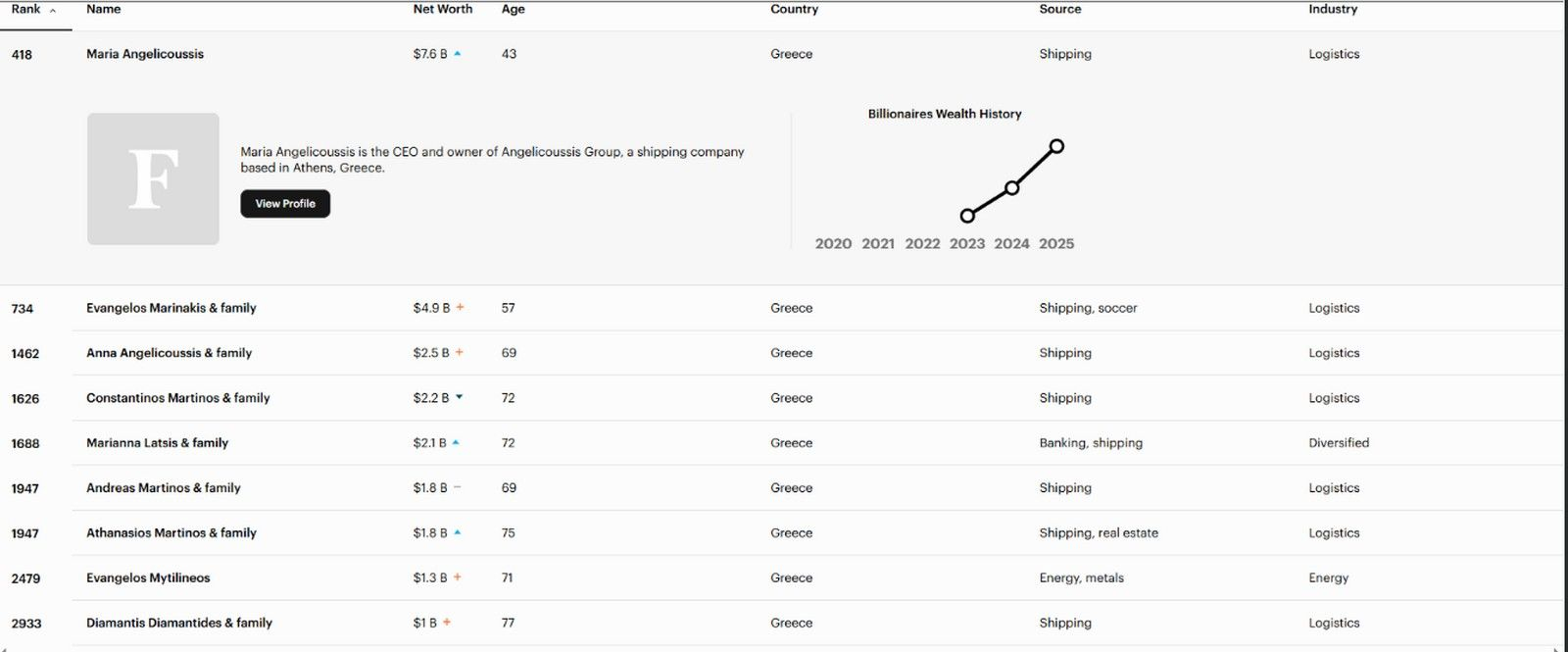Click dash icon beside Andreas Martinos net worth
The image size is (1568, 652).
[458, 488]
